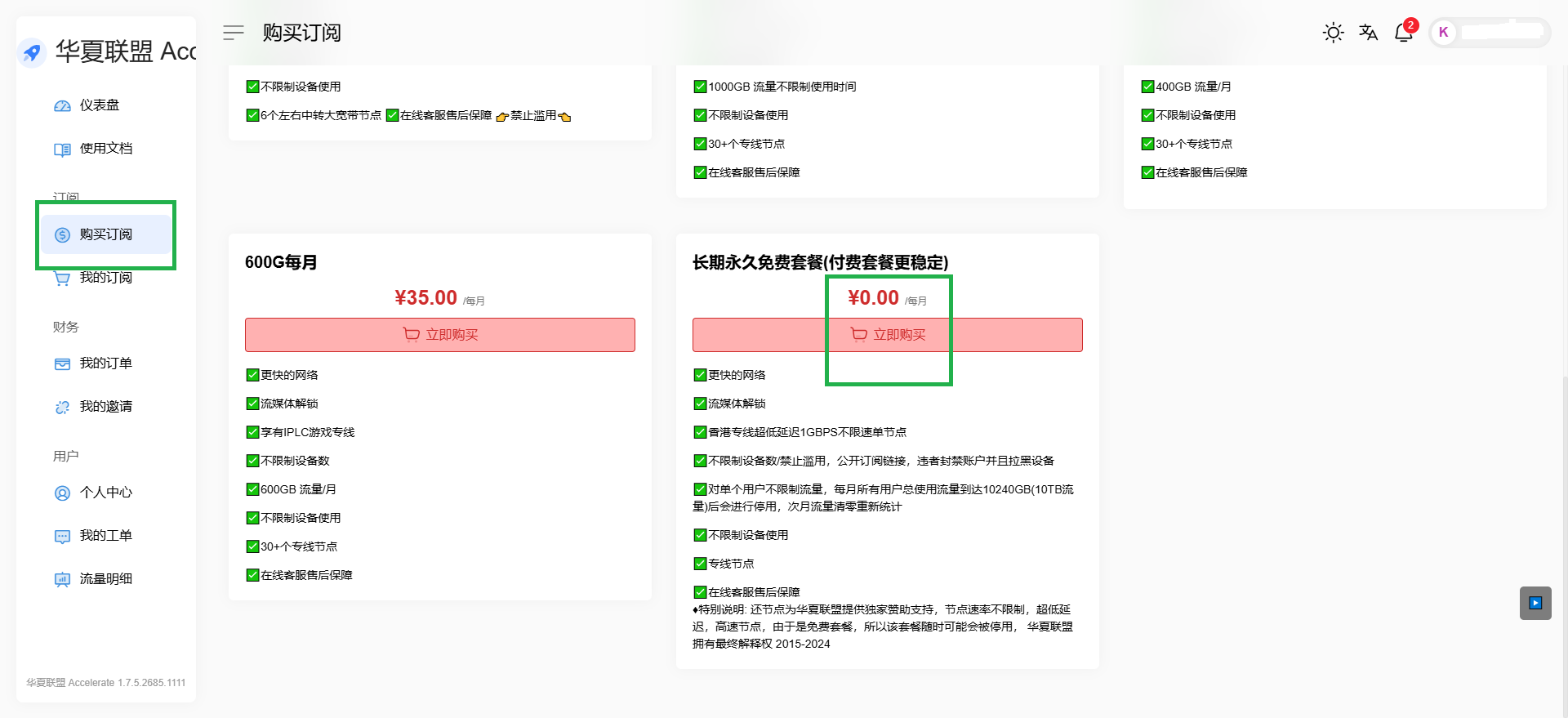Click the rocket logo icon
This screenshot has height=718, width=1568.
(x=32, y=53)
